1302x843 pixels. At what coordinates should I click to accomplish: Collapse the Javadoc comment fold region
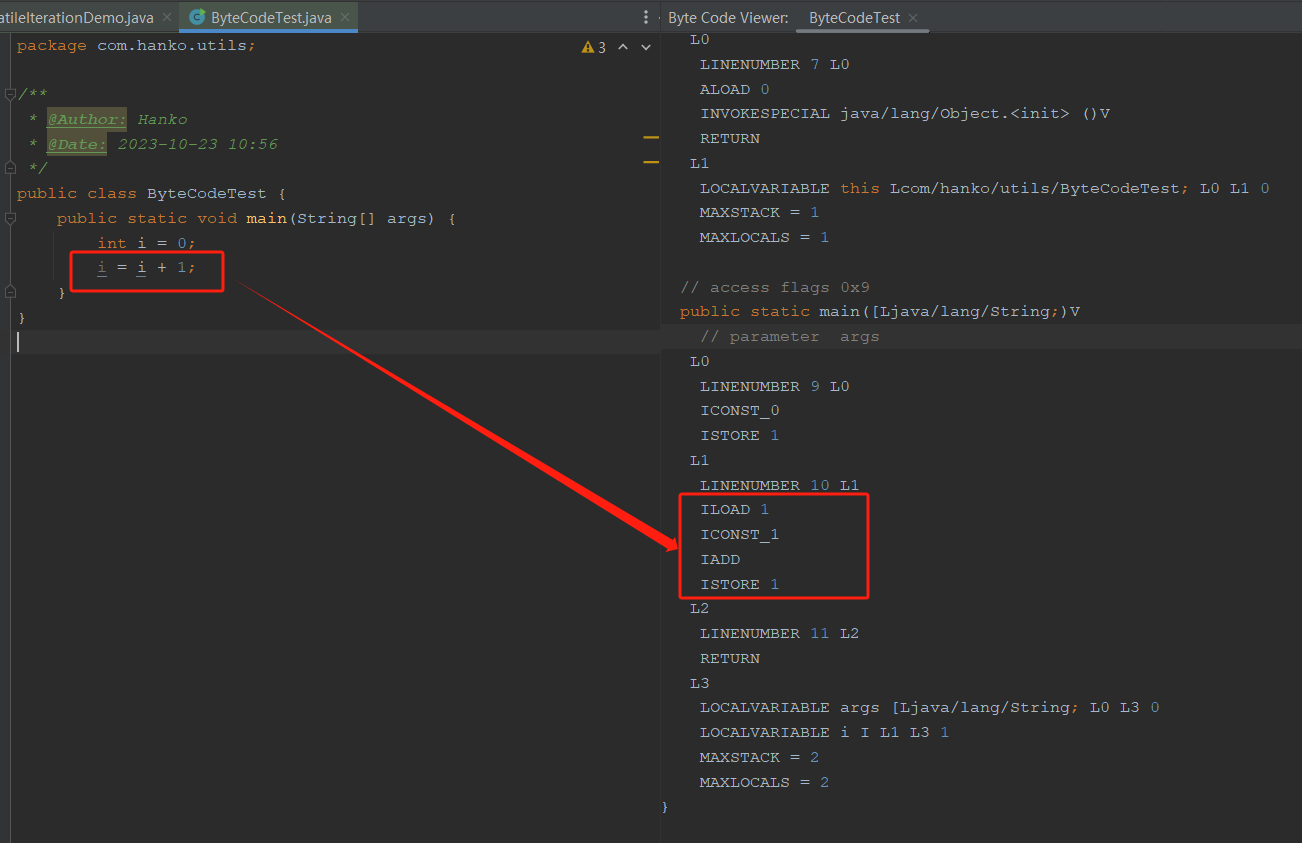point(8,93)
